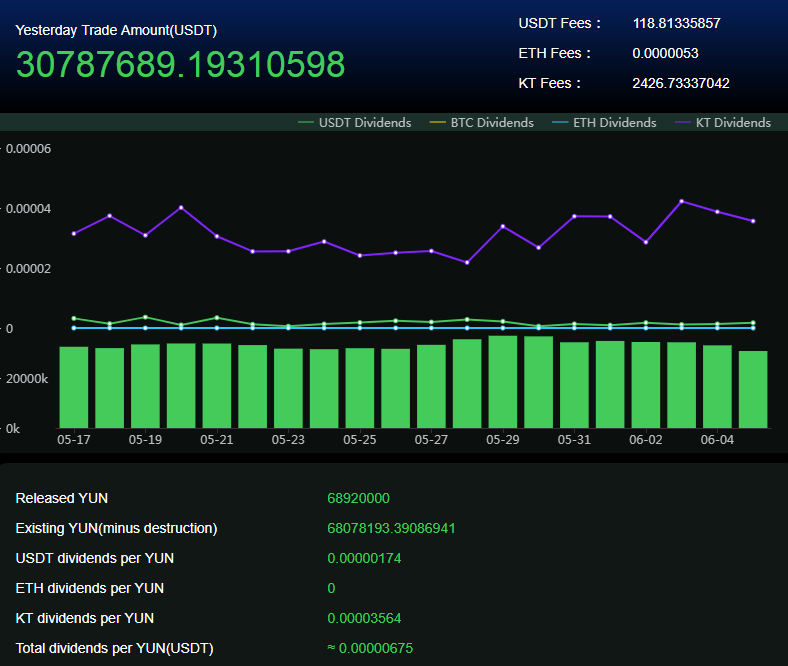The width and height of the screenshot is (788, 666).
Task: Click the 'USDT Fees' label
Action: pyautogui.click(x=559, y=23)
